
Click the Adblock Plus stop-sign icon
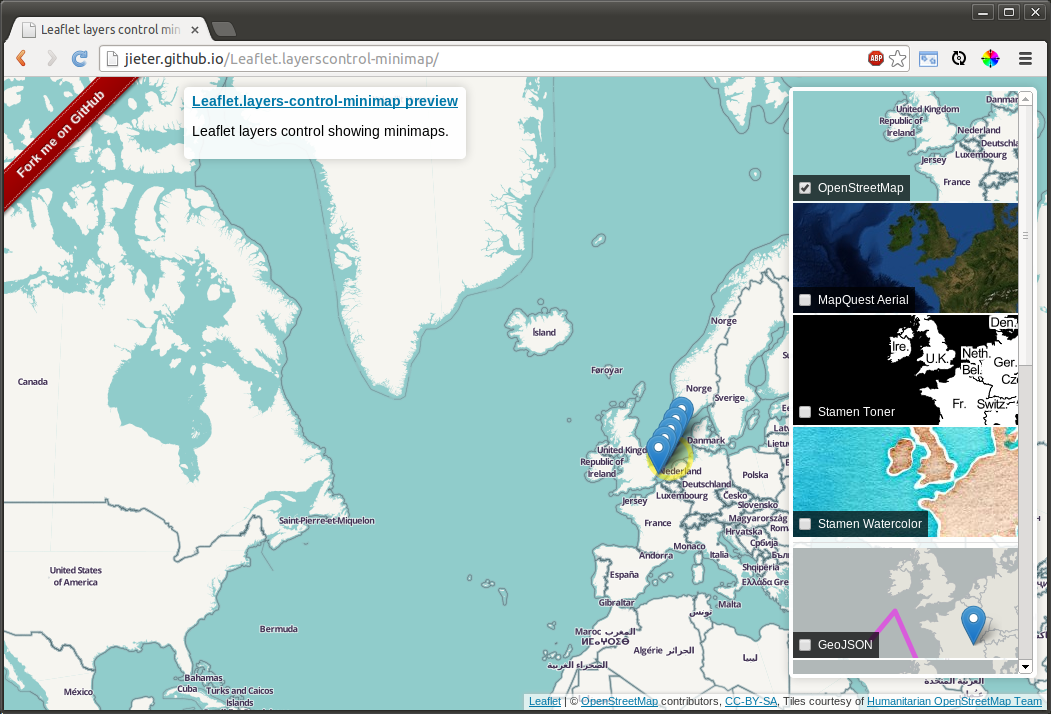875,58
